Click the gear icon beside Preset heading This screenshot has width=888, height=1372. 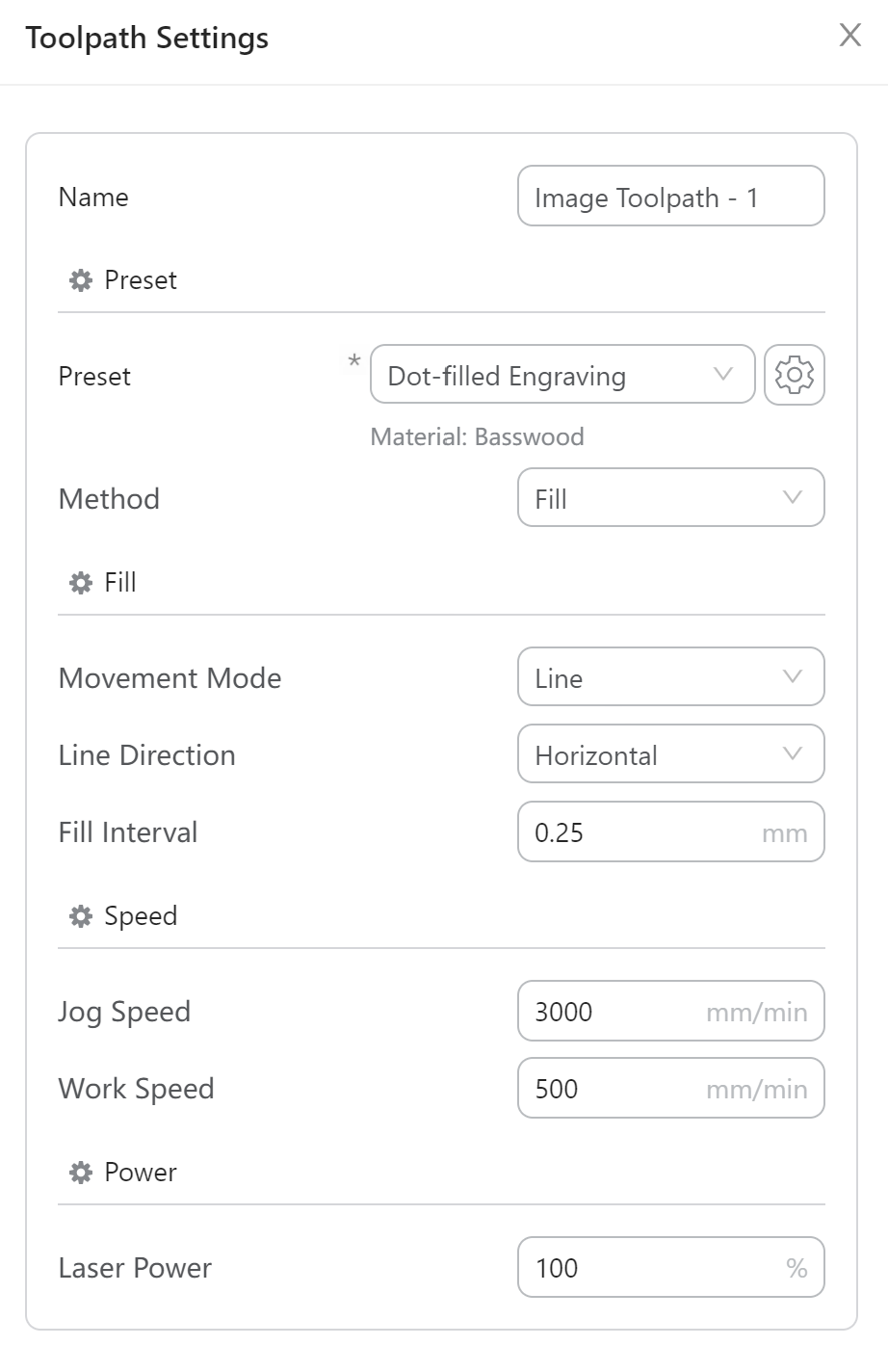81,280
